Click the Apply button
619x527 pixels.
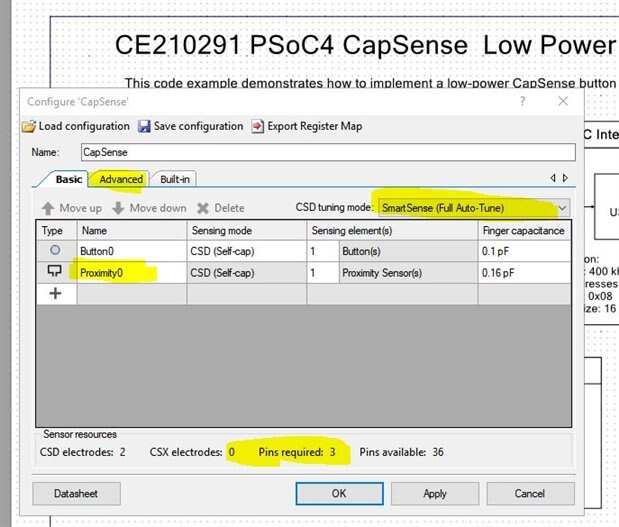click(435, 493)
